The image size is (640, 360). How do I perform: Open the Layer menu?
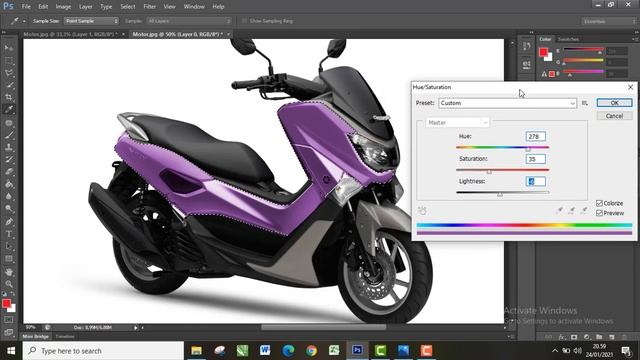click(85, 7)
